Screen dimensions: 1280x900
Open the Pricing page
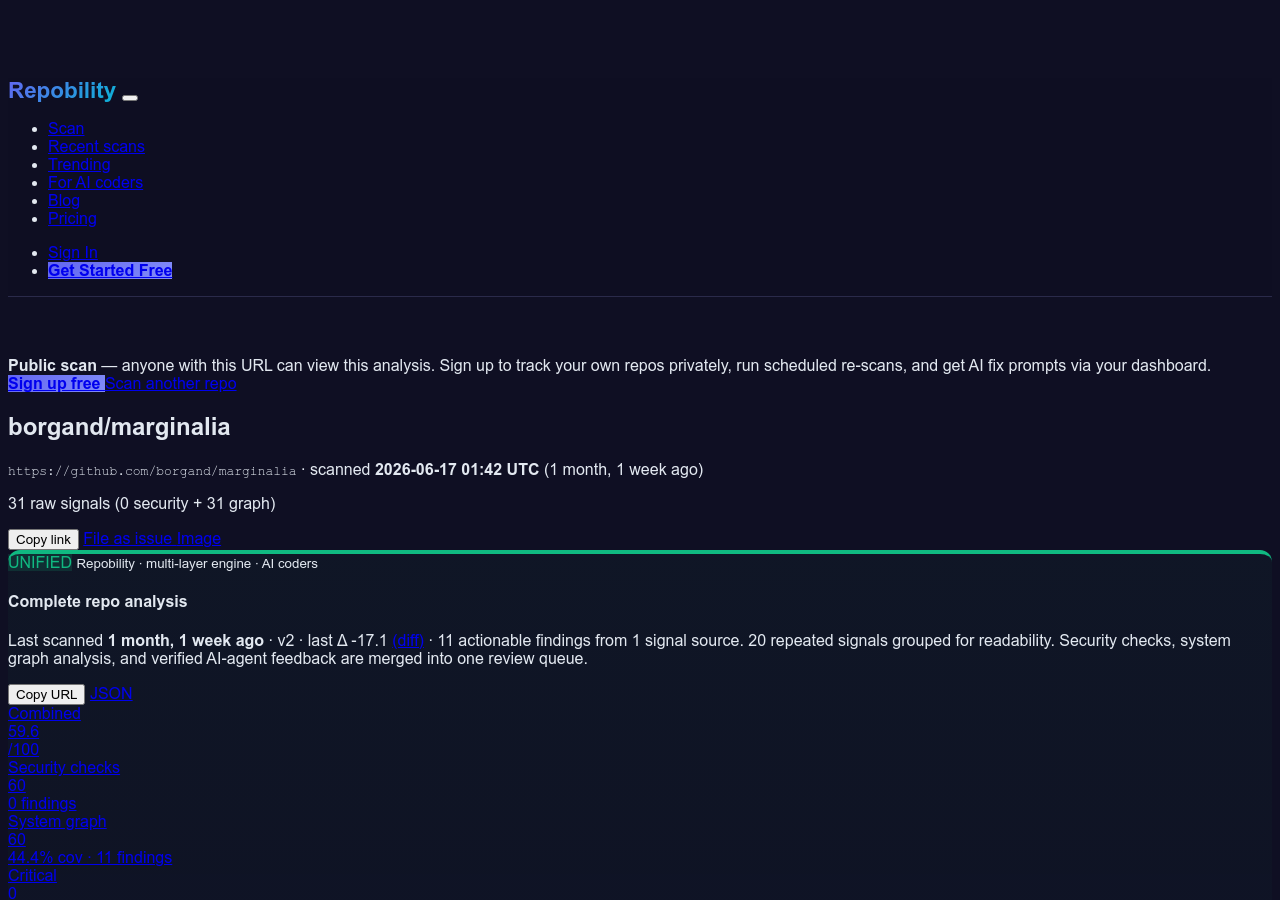[72, 218]
